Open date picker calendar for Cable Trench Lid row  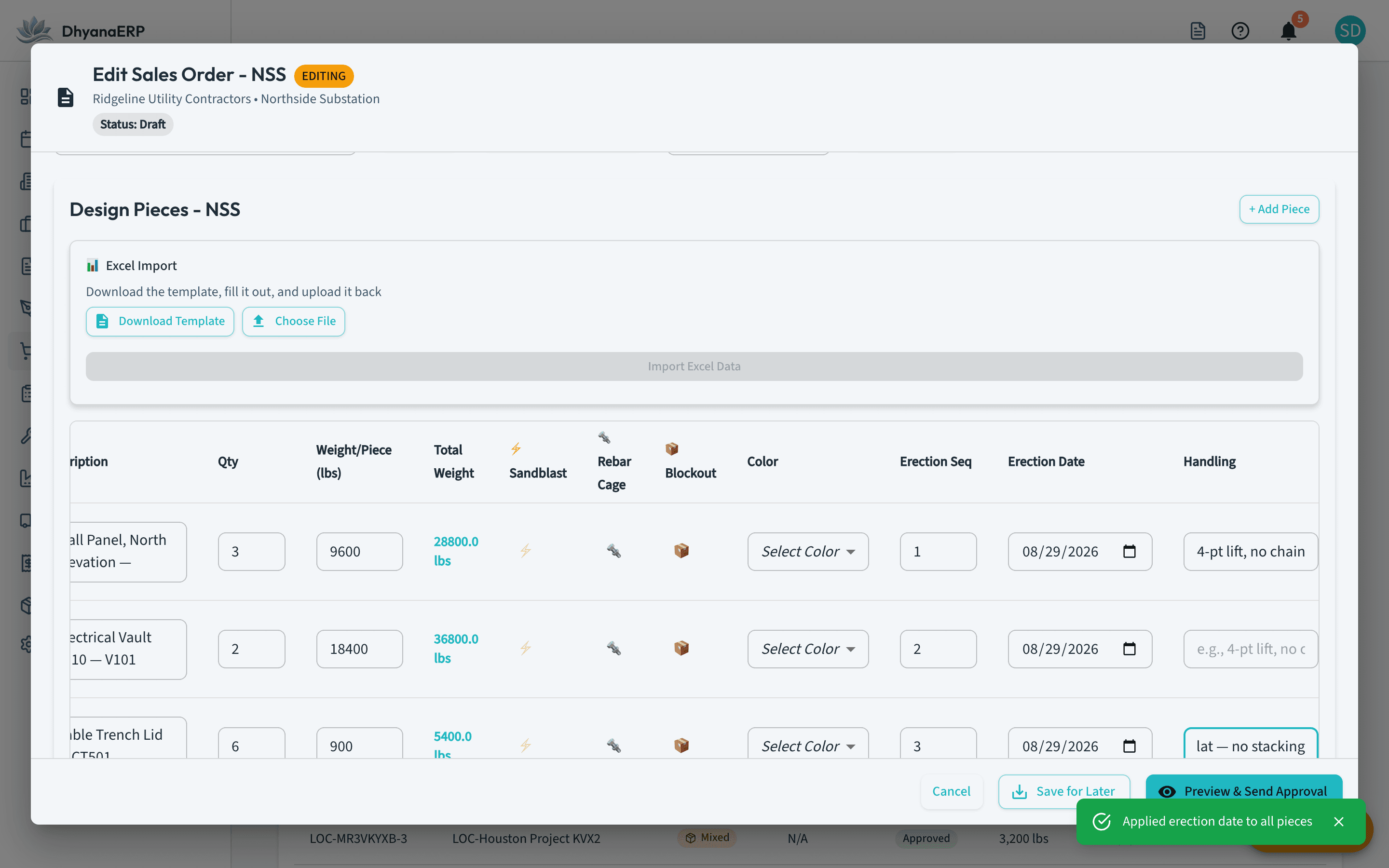1129,746
